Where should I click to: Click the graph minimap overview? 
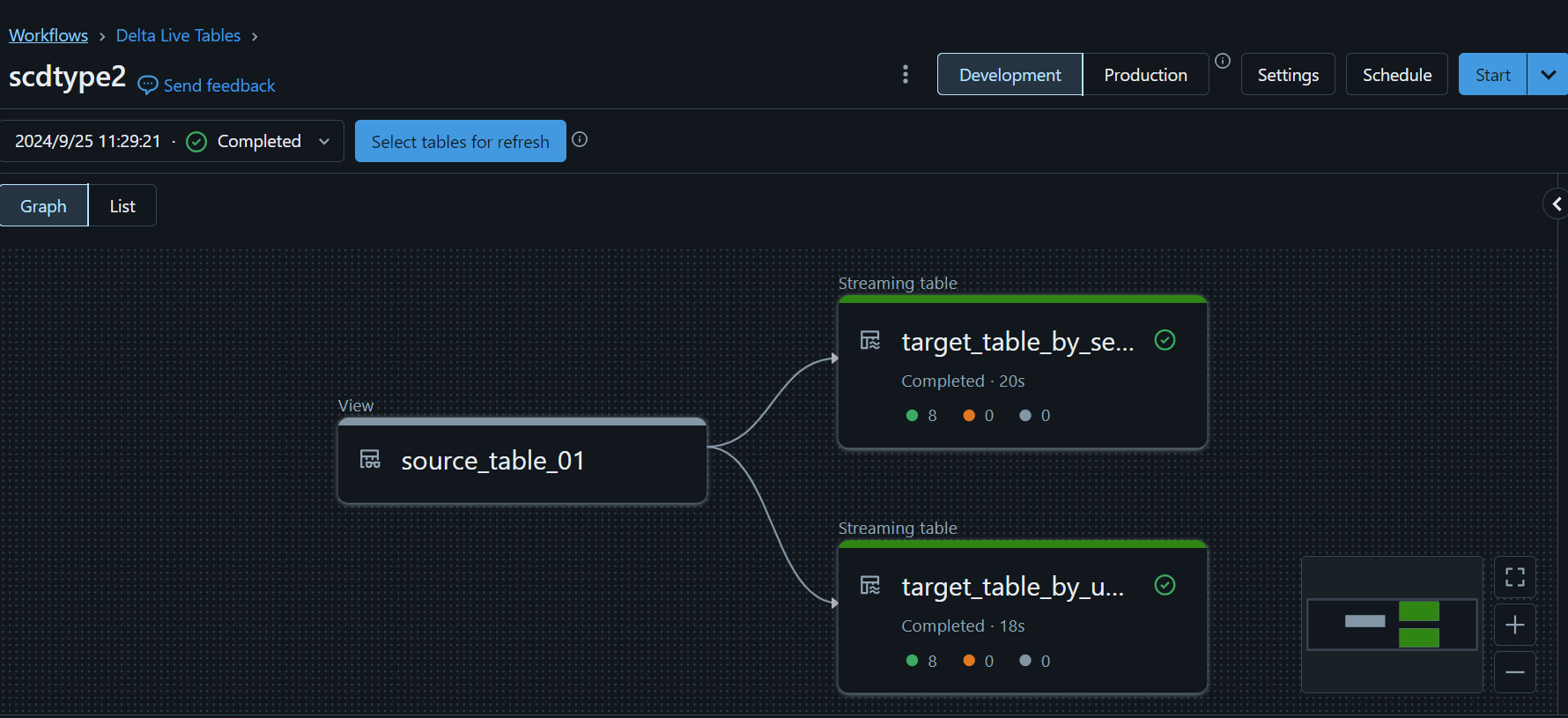(1392, 624)
